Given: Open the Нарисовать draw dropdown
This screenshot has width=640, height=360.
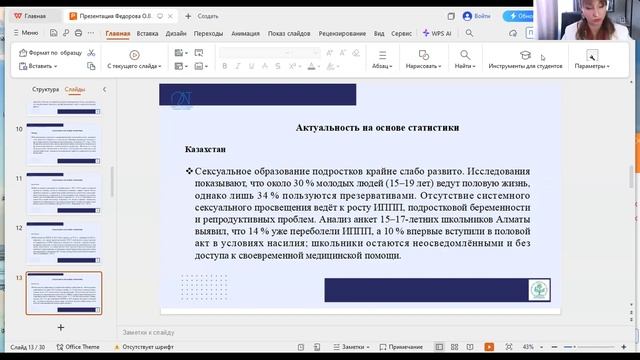Looking at the screenshot, I should click(x=423, y=66).
